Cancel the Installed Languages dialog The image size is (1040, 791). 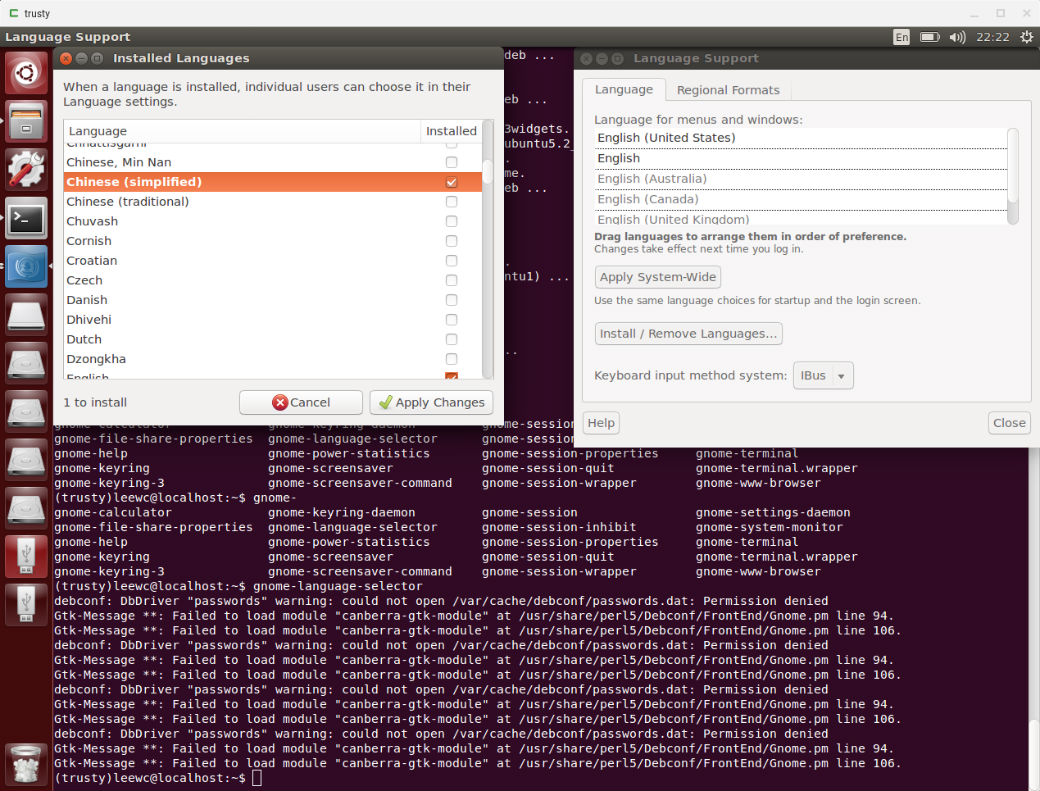pos(300,402)
